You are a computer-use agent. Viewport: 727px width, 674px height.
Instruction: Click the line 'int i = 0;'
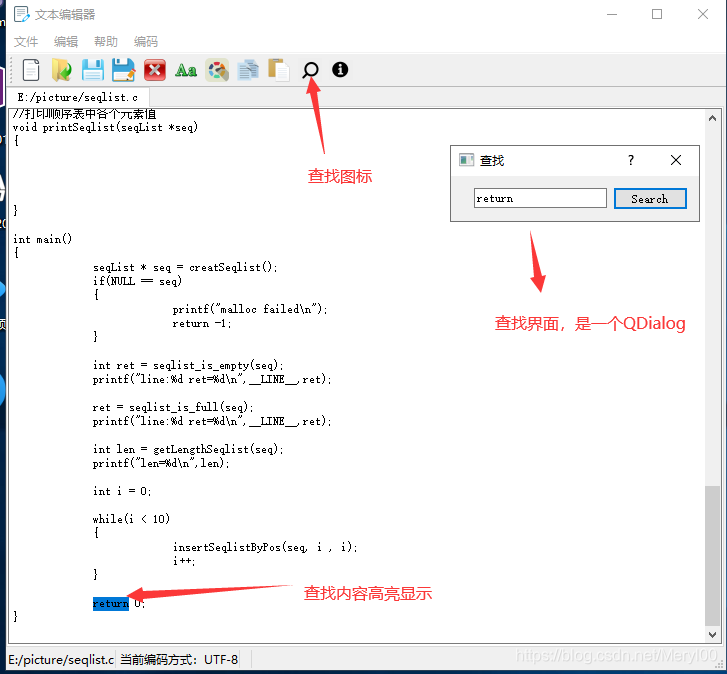pos(122,491)
